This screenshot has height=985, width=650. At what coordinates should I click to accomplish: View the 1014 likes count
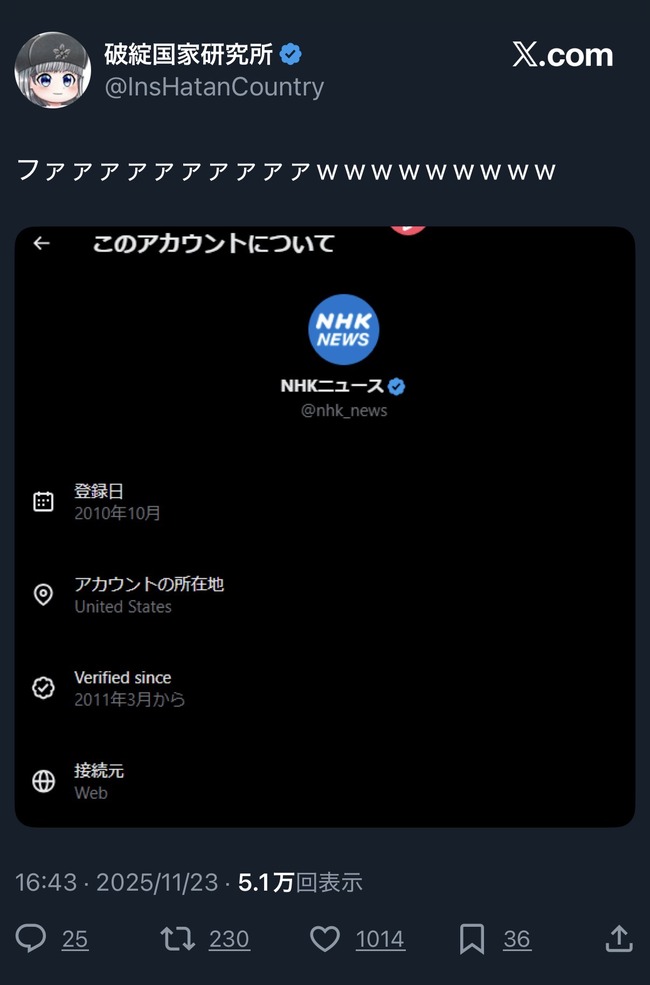[x=380, y=939]
